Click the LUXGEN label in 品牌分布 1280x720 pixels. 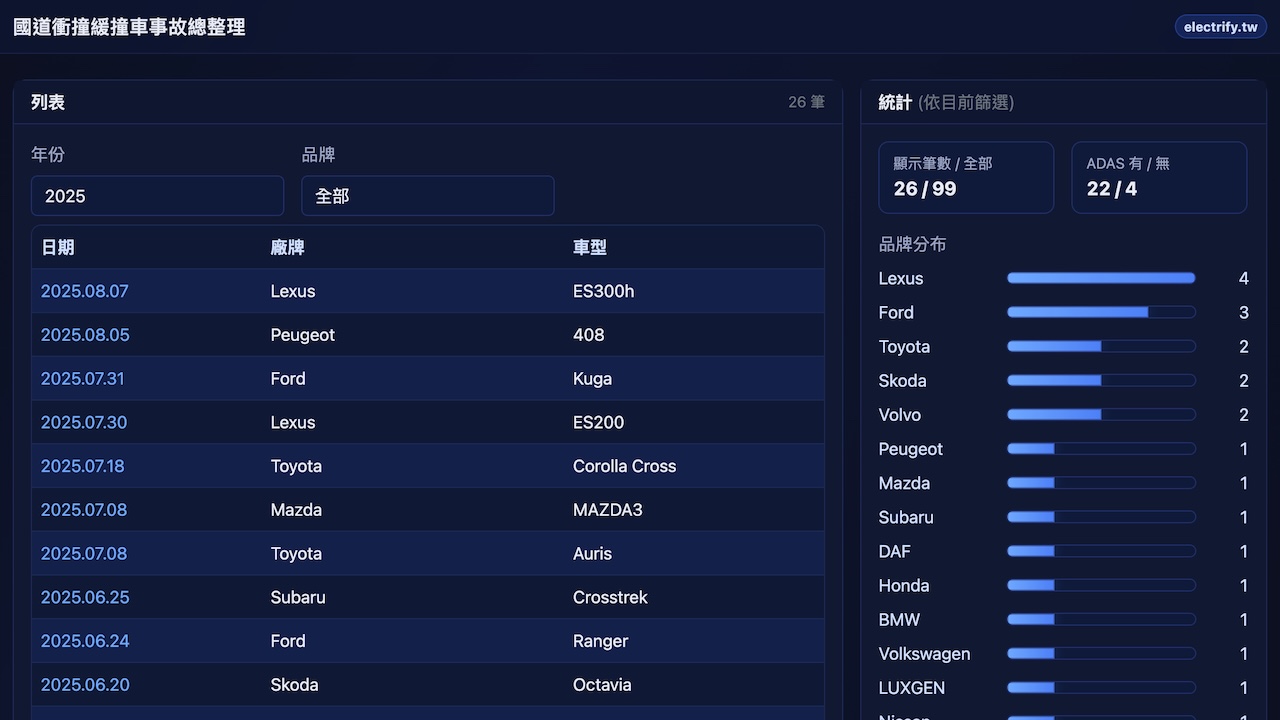point(912,688)
